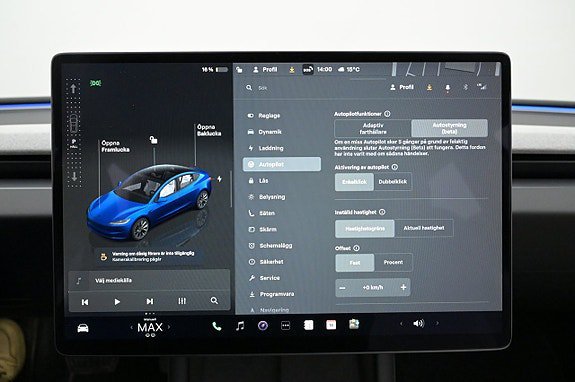Open the app launcher dots icon
The width and height of the screenshot is (575, 382).
tap(285, 326)
